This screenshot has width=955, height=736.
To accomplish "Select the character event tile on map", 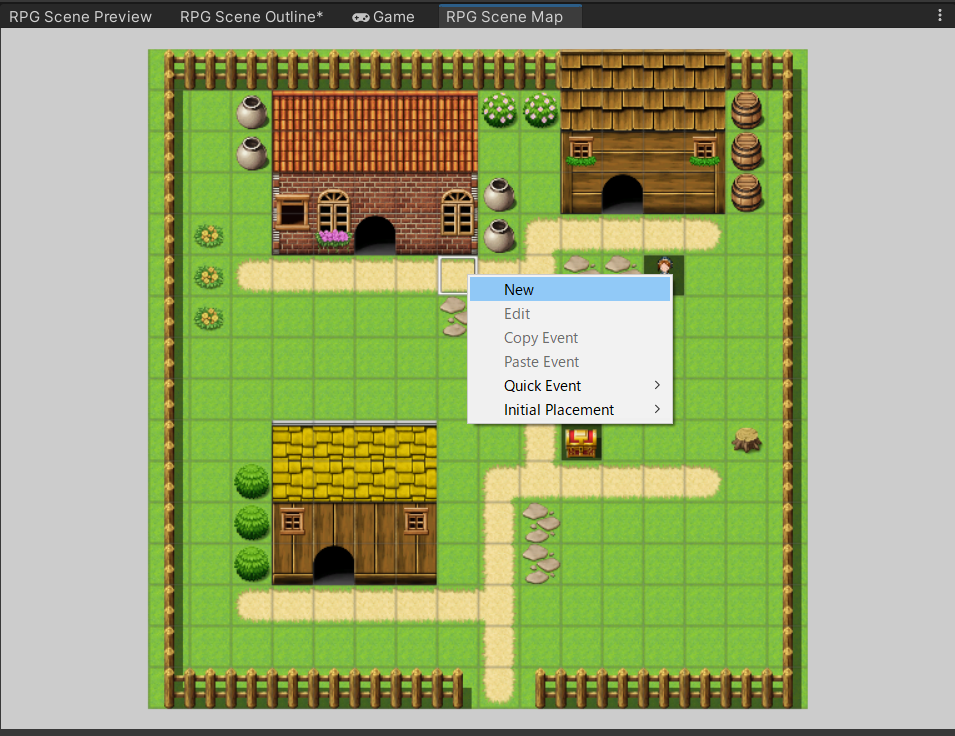I will (664, 266).
